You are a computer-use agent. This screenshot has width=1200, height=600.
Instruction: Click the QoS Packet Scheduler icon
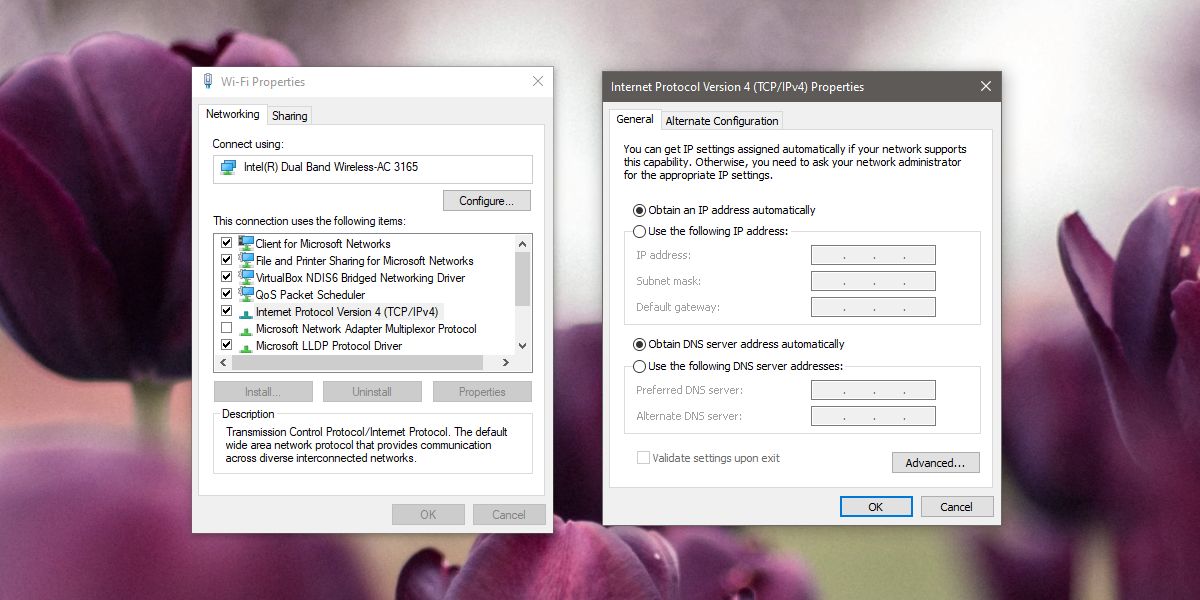(x=246, y=294)
